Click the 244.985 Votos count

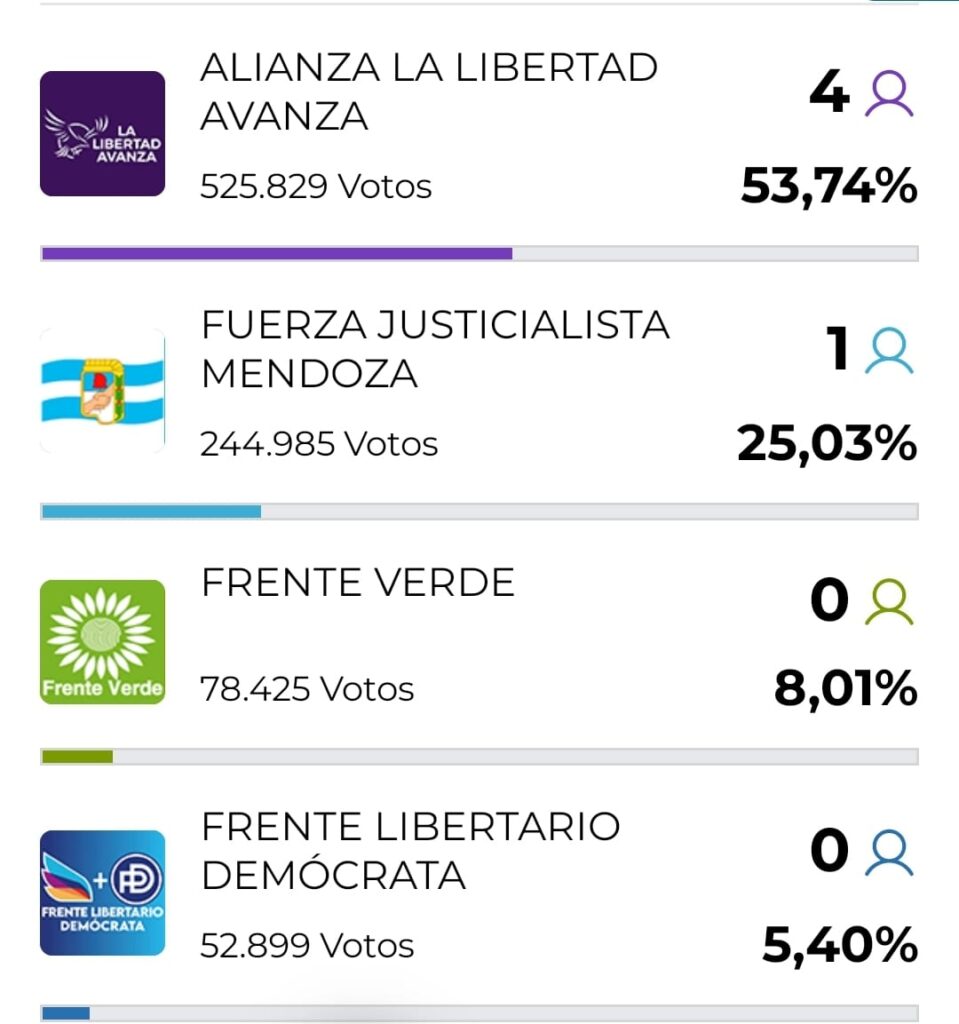point(319,443)
